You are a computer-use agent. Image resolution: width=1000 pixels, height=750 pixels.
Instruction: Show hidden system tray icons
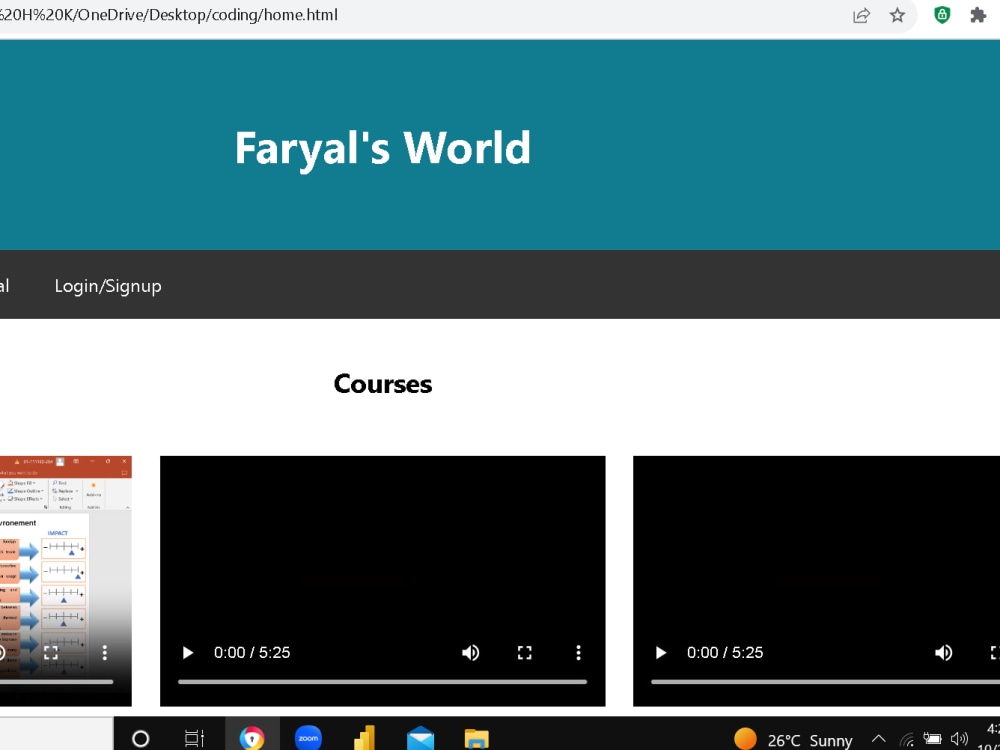point(878,740)
